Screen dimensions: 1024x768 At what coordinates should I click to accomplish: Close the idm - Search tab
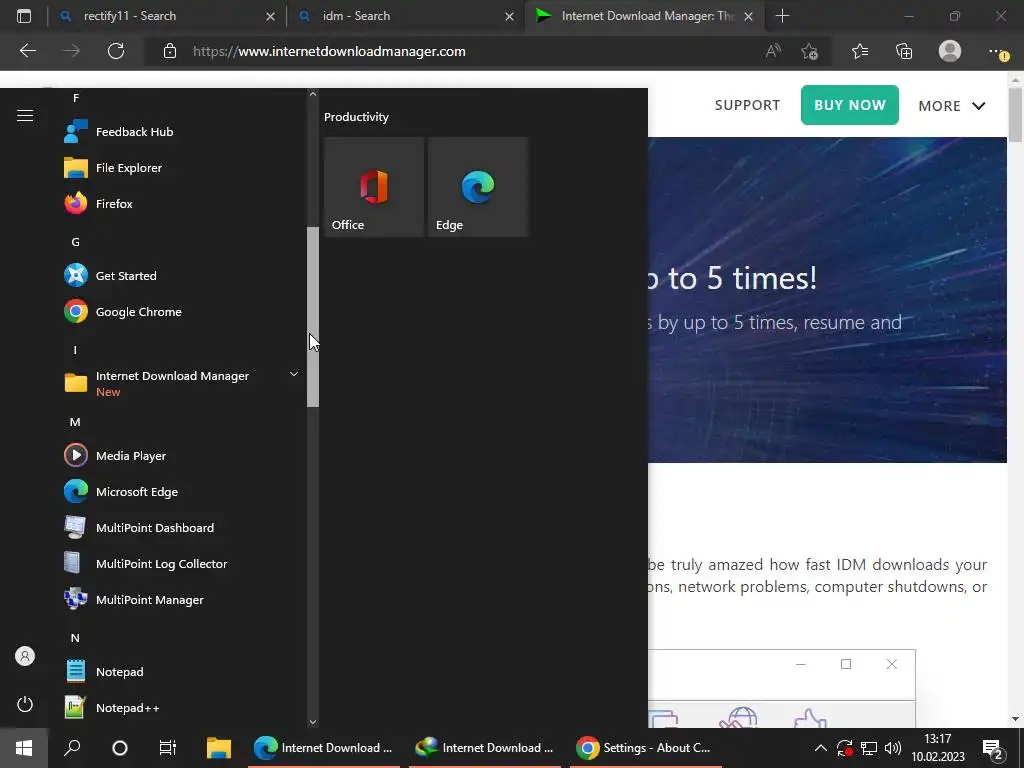click(x=509, y=16)
